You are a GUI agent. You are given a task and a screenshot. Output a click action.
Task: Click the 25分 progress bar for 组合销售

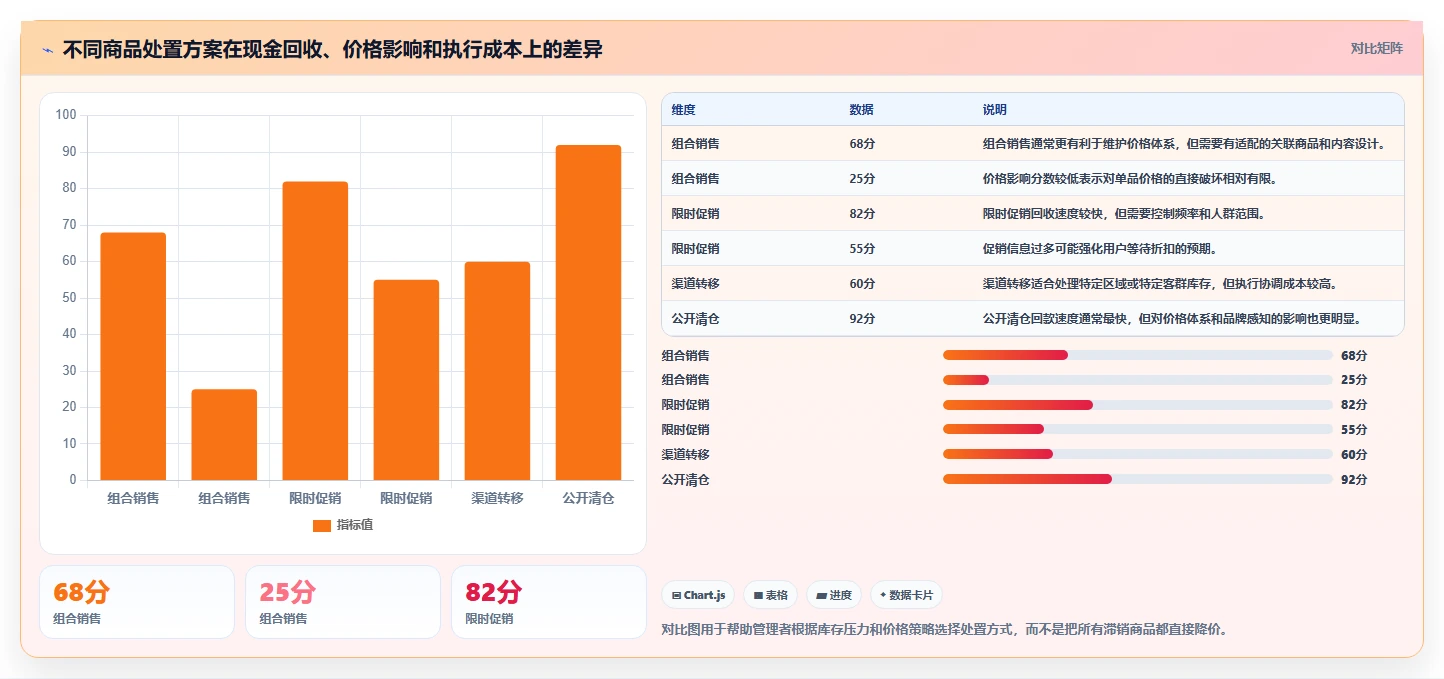tap(1138, 380)
